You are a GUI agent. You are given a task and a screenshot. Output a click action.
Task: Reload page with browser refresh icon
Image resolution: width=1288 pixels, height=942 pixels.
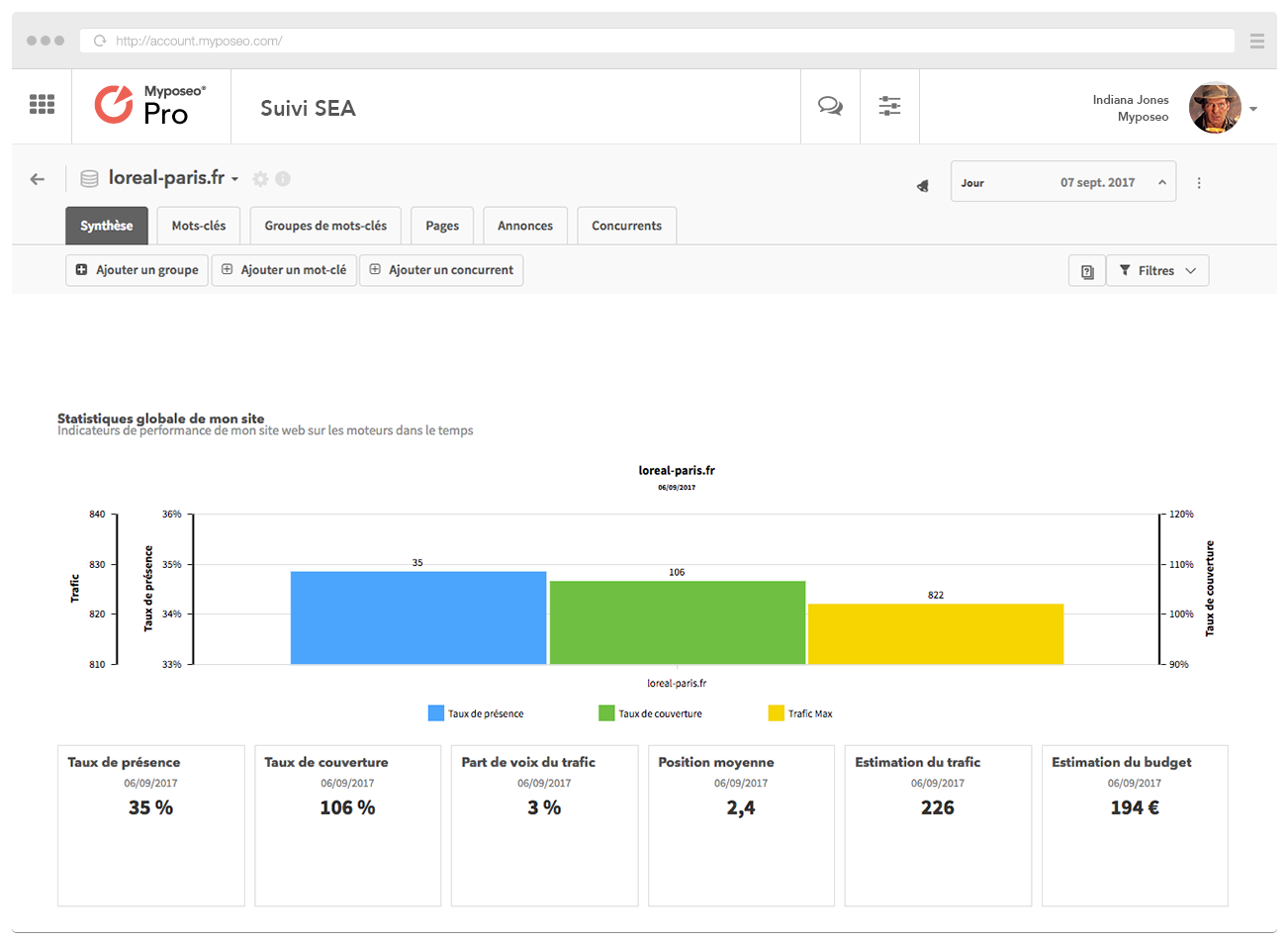point(99,41)
